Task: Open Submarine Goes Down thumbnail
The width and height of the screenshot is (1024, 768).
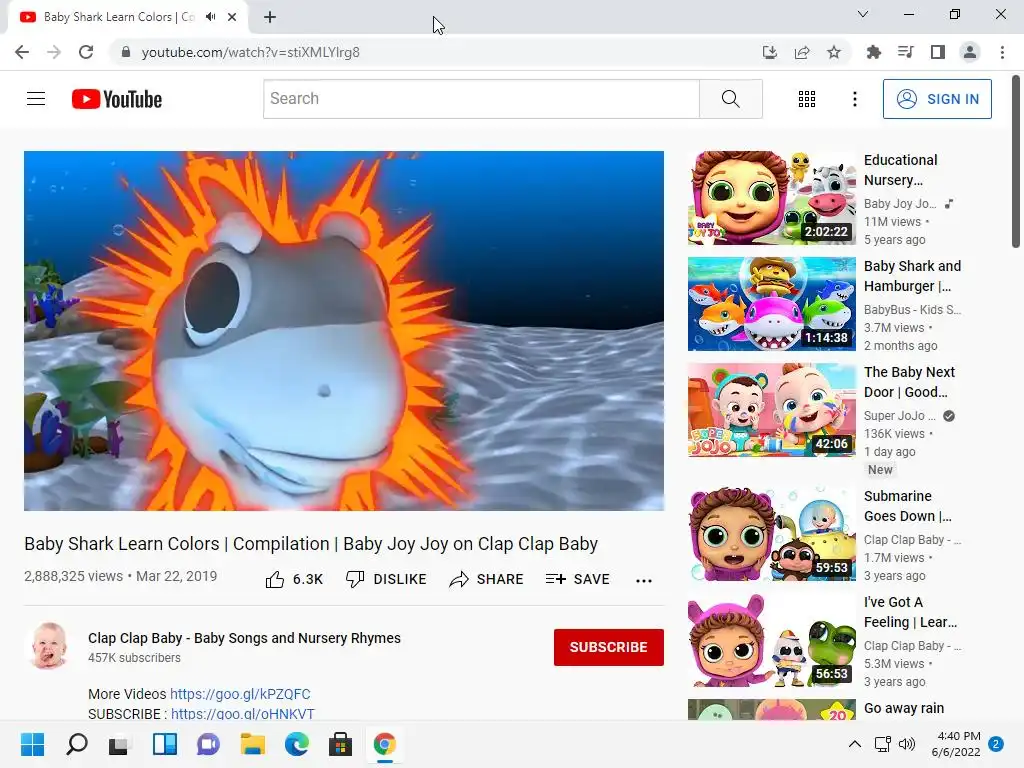Action: click(771, 534)
